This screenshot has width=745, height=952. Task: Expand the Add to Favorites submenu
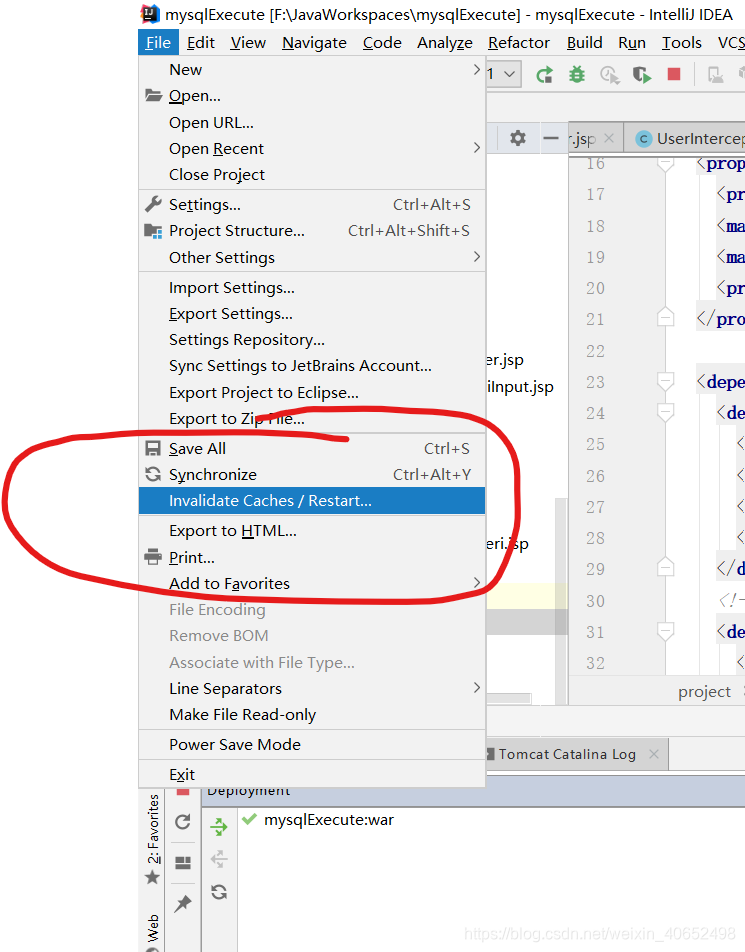tap(477, 583)
